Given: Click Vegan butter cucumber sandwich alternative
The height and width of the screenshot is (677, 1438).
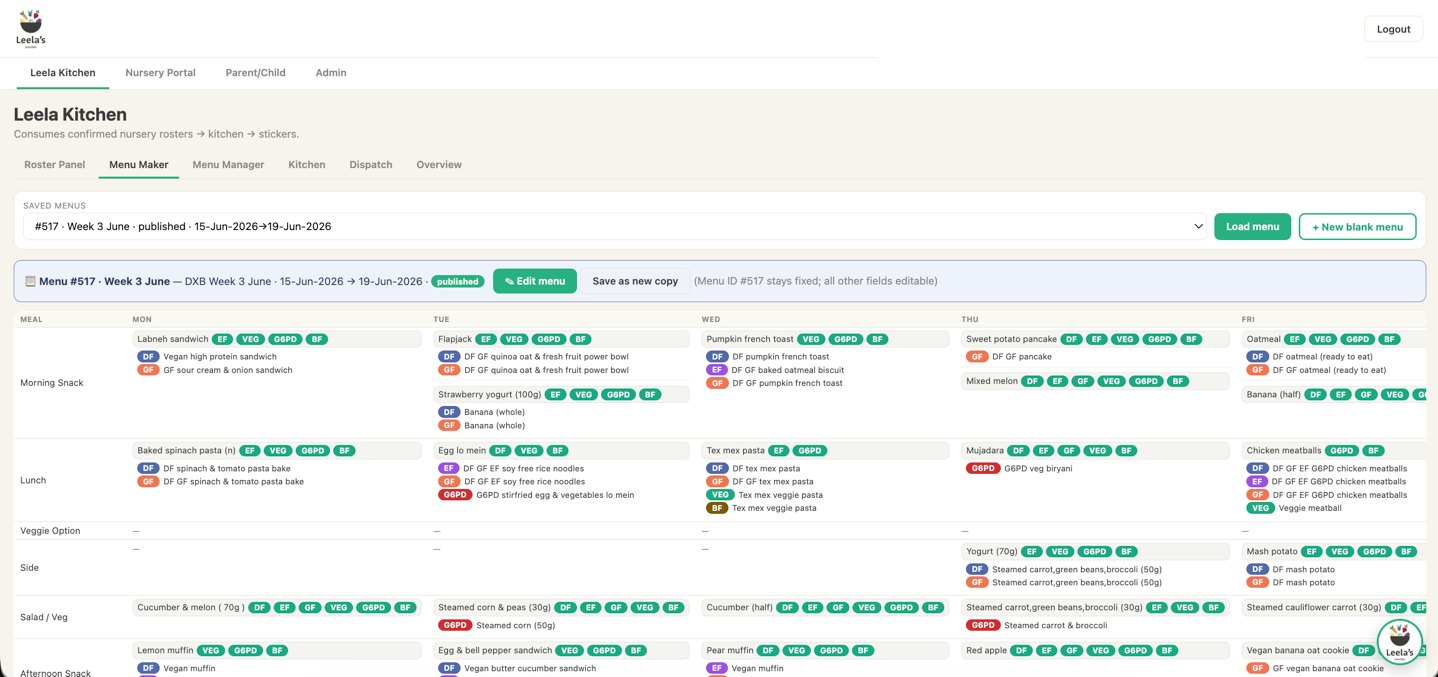Looking at the screenshot, I should (x=530, y=668).
